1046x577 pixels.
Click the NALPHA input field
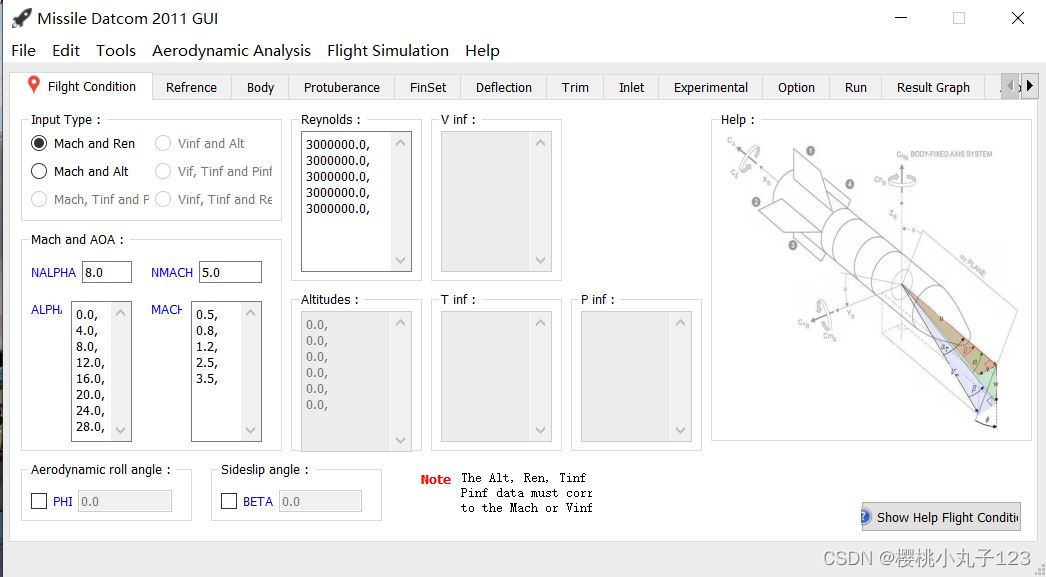click(107, 272)
